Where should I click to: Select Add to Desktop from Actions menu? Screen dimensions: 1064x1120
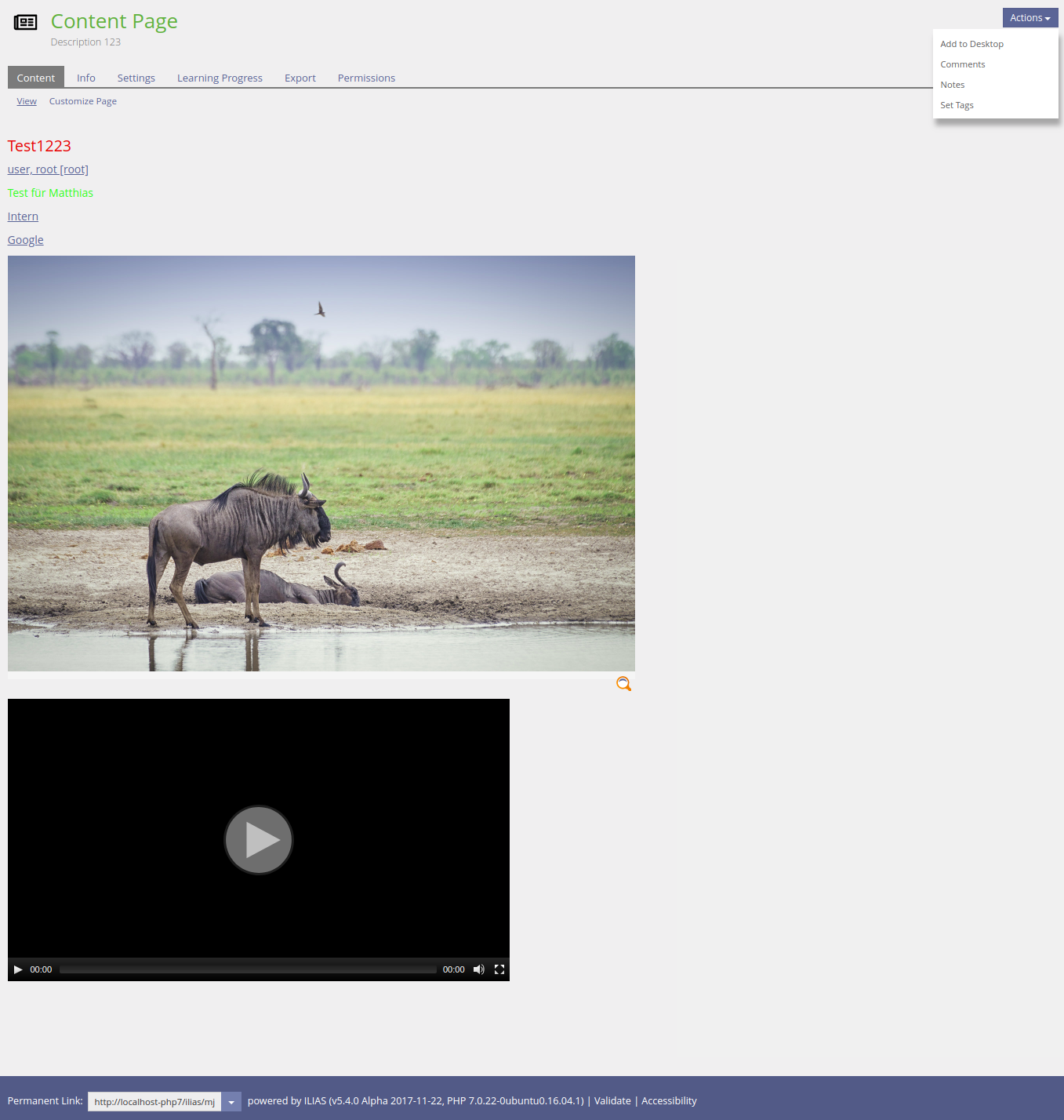pos(971,44)
